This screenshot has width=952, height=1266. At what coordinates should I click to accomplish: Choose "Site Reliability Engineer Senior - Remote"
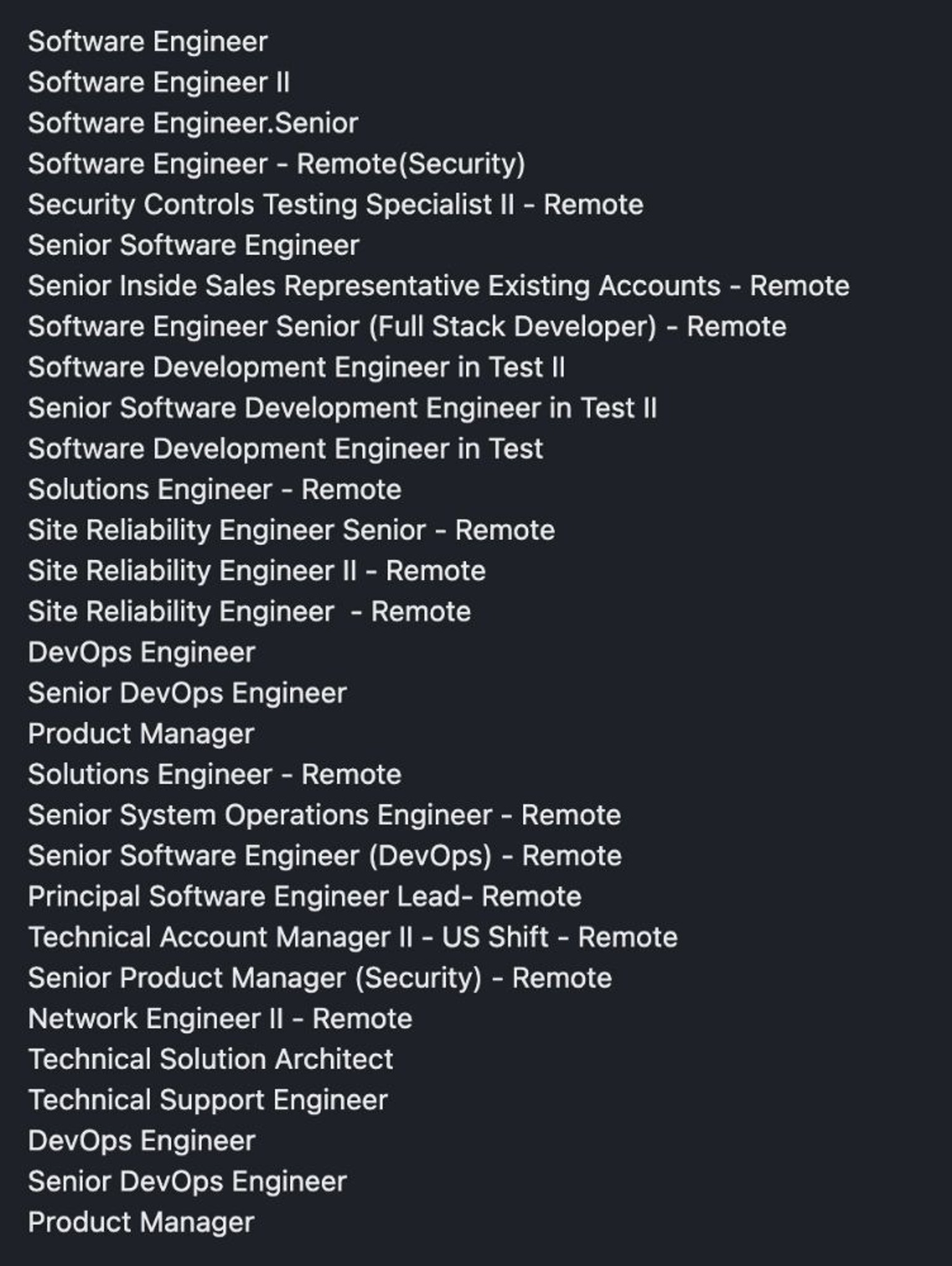tap(291, 530)
